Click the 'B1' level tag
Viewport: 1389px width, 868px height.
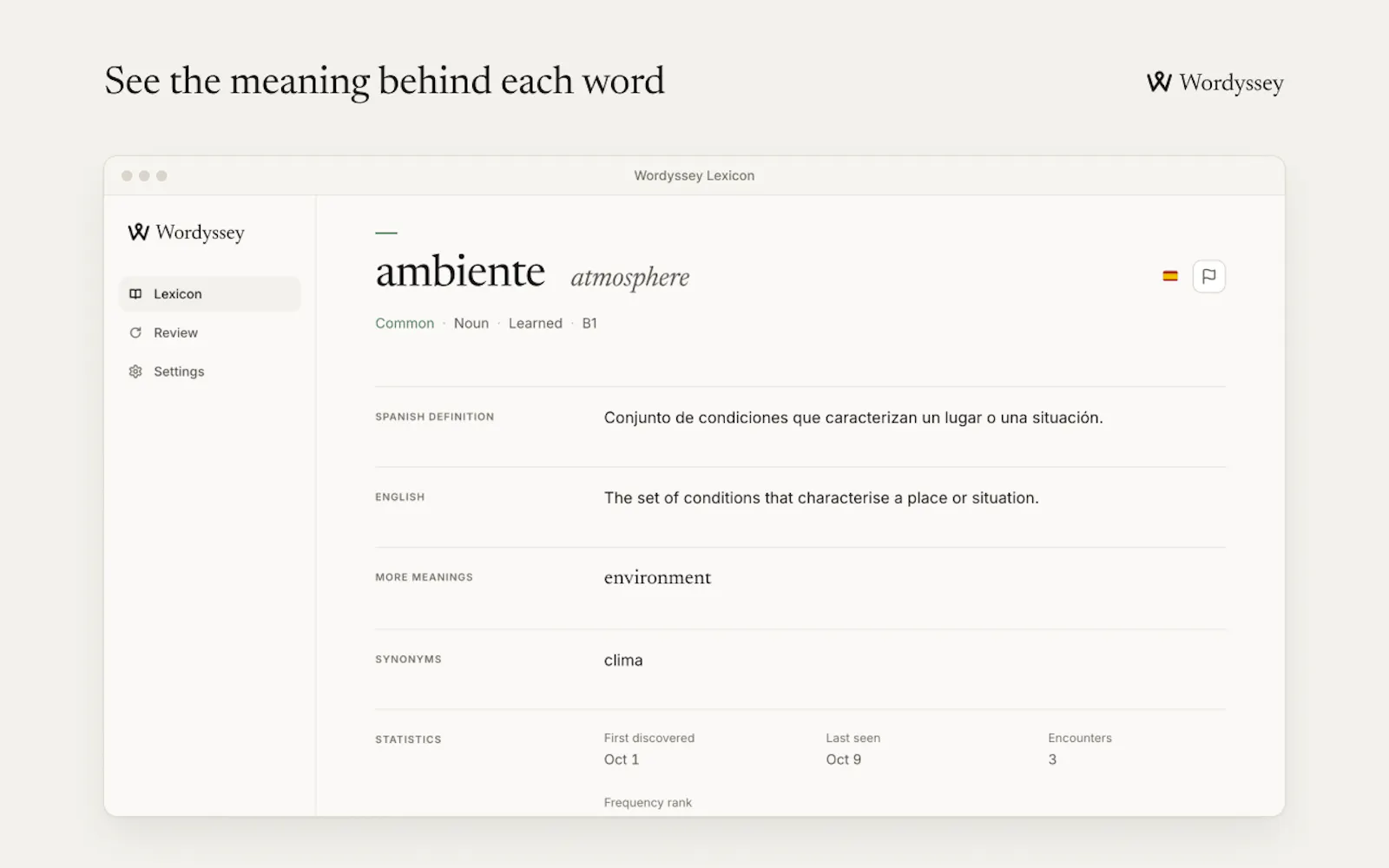[x=589, y=323]
